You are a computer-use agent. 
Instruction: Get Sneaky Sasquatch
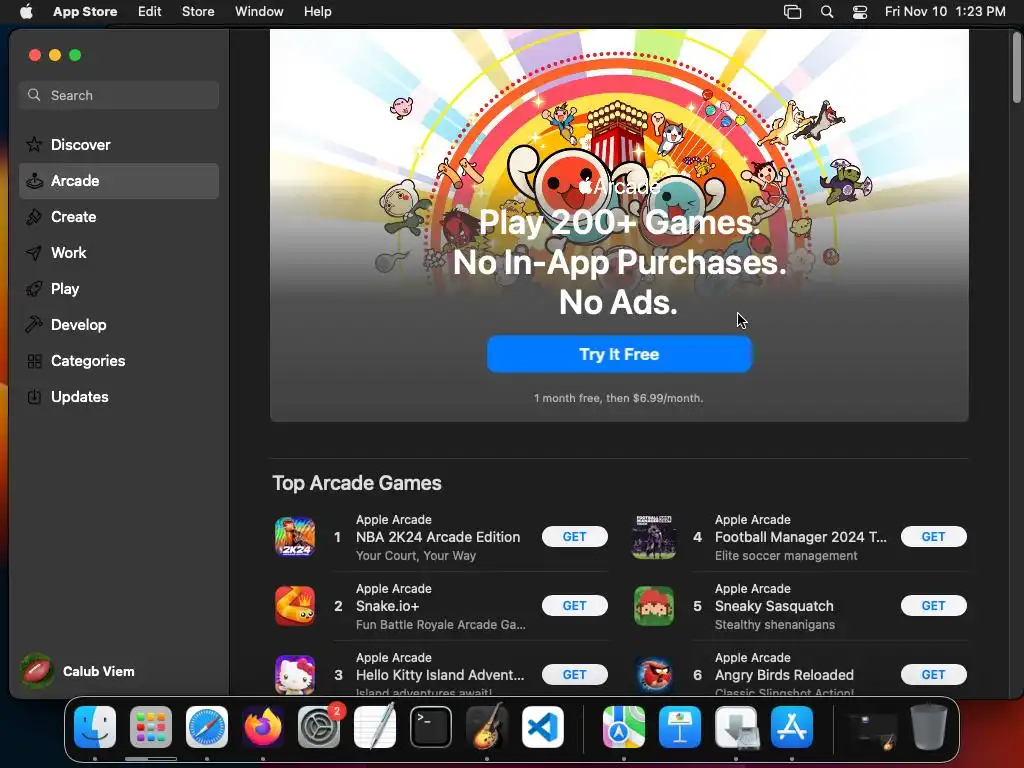(x=933, y=606)
